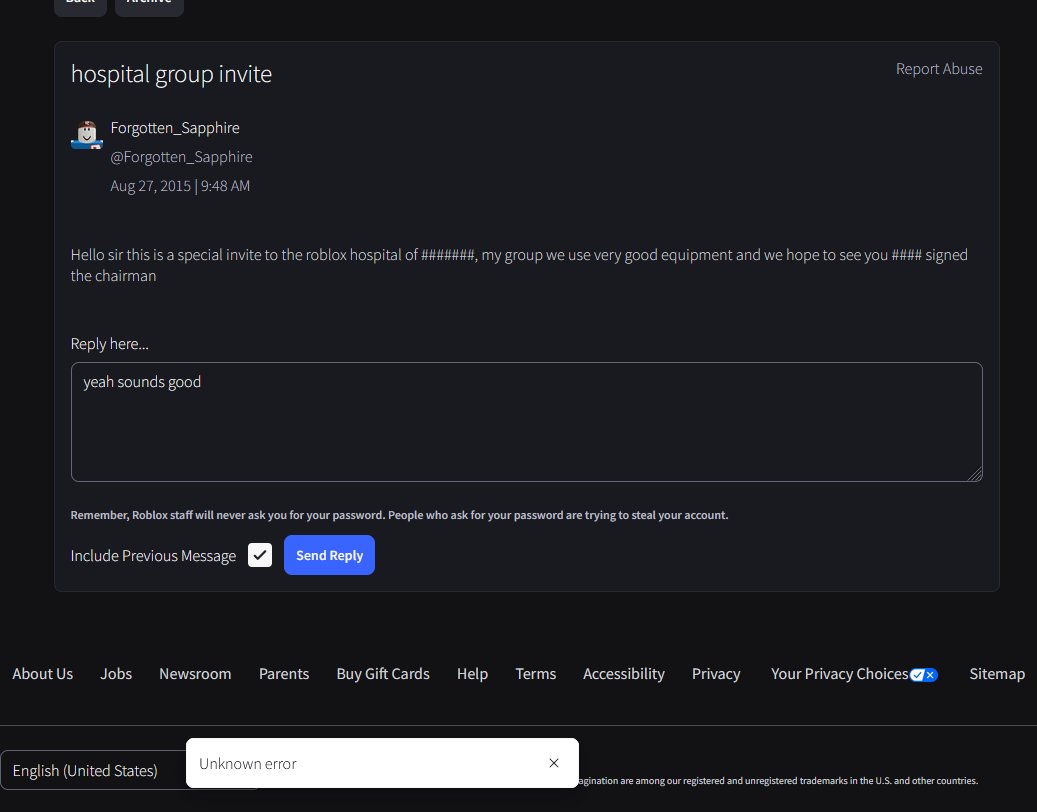Click the "Aug 27, 2015 | 9:48 AM" timestamp
This screenshot has width=1037, height=812.
pos(180,186)
